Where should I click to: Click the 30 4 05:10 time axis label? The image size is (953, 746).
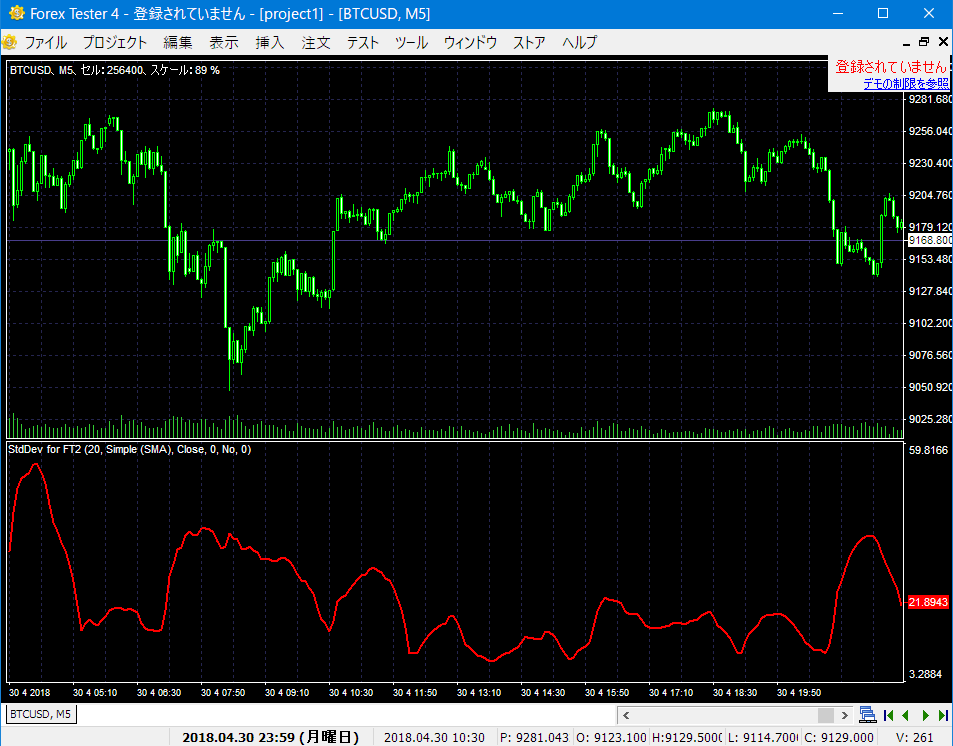point(95,692)
